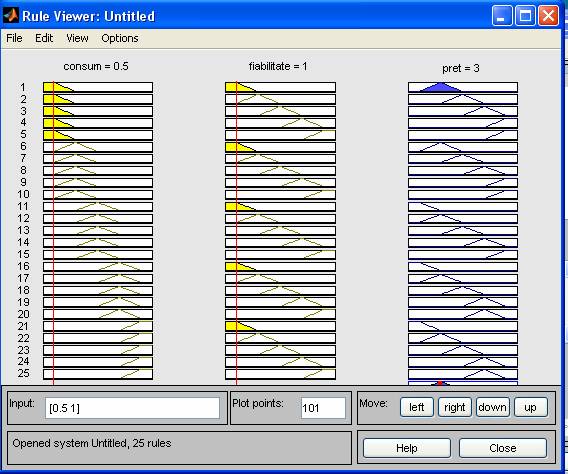Image resolution: width=568 pixels, height=474 pixels.
Task: Click the Plot points field showing 101
Action: [323, 408]
